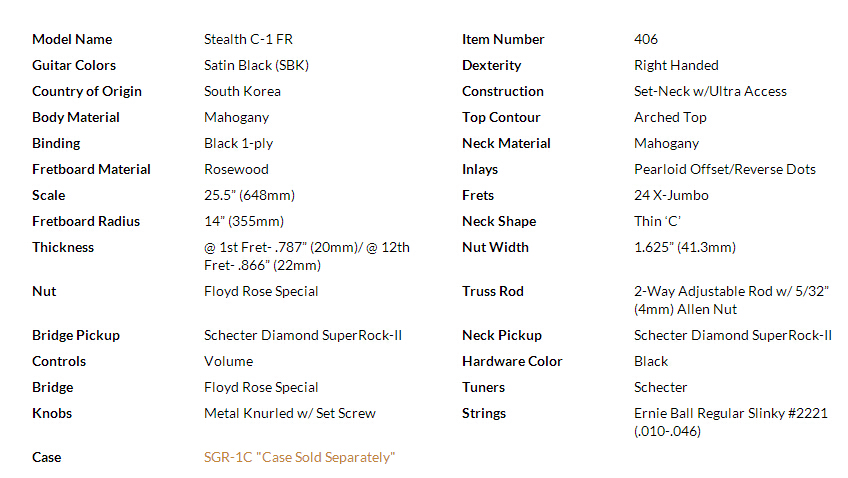Select the Fretboard Material Rosewood value
The width and height of the screenshot is (848, 478).
[x=236, y=169]
